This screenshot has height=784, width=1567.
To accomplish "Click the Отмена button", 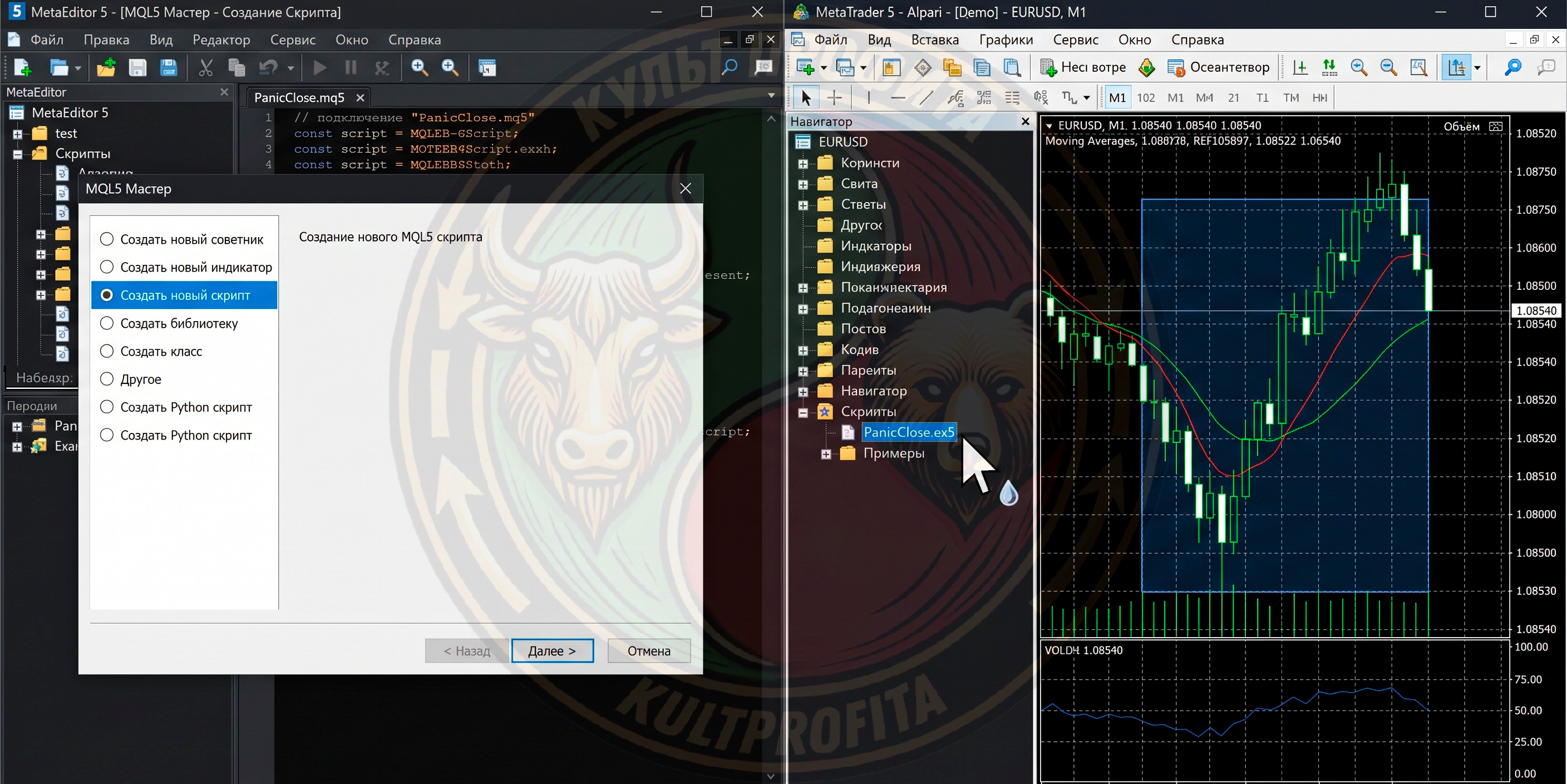I will tap(648, 651).
